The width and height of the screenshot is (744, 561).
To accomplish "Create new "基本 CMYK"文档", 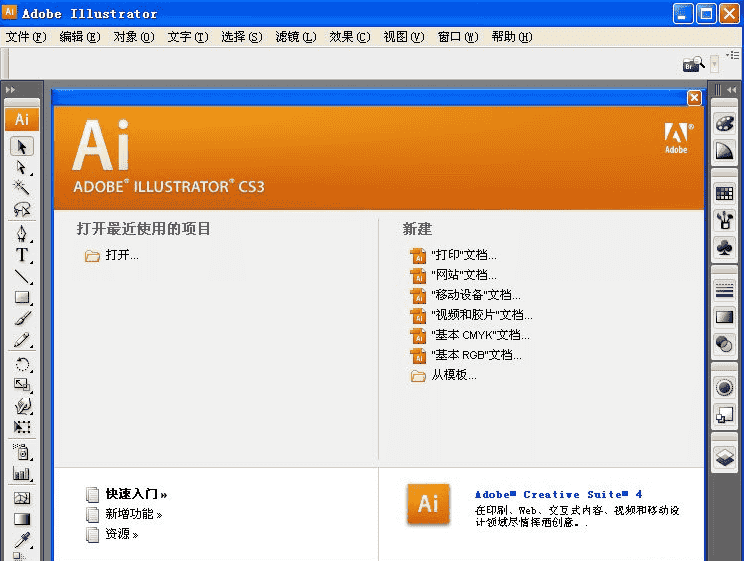I will click(470, 335).
